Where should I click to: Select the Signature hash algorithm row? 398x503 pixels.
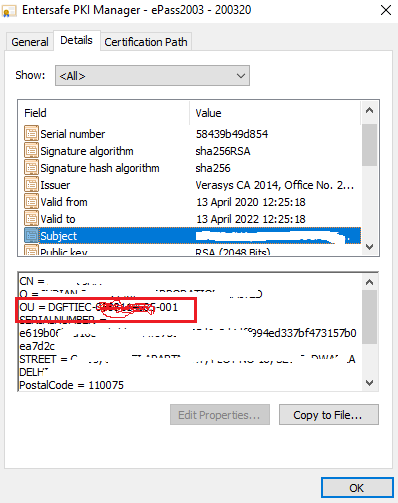click(192, 168)
